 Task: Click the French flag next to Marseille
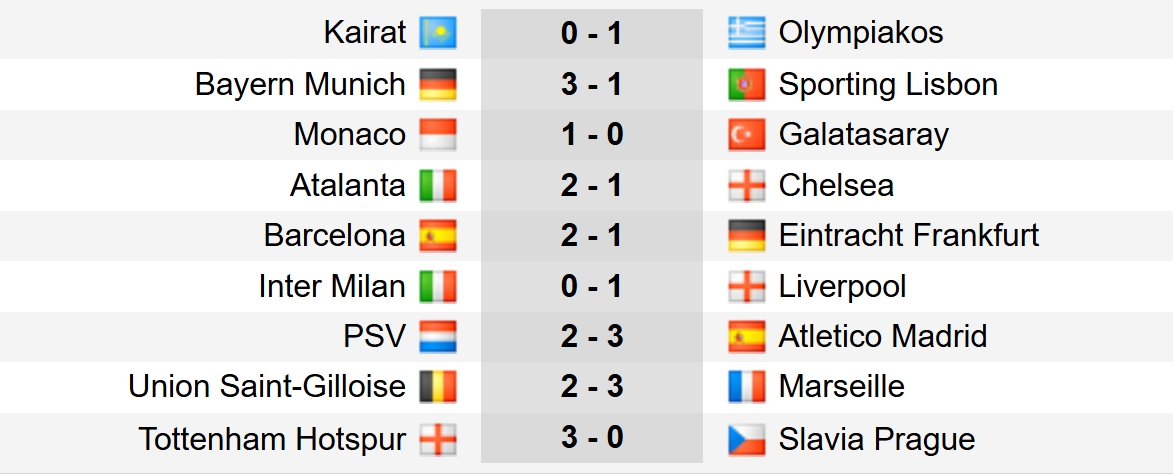coord(747,387)
